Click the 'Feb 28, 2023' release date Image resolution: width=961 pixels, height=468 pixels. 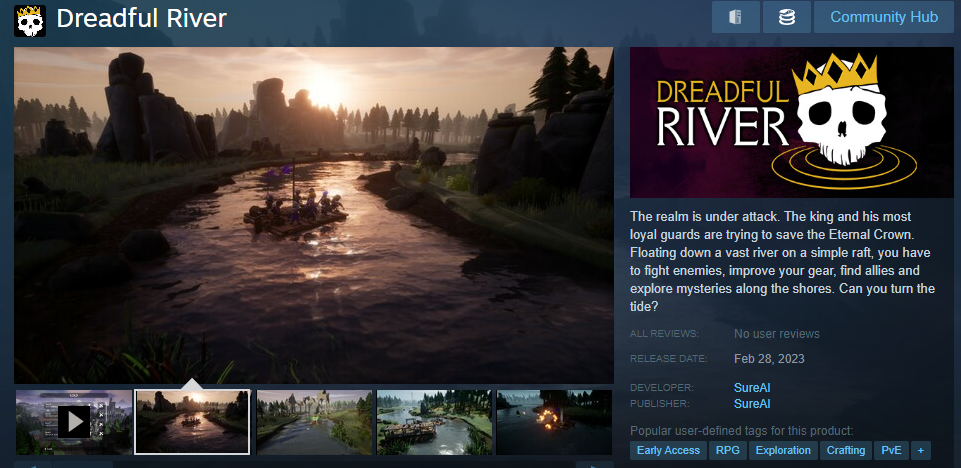click(x=769, y=358)
